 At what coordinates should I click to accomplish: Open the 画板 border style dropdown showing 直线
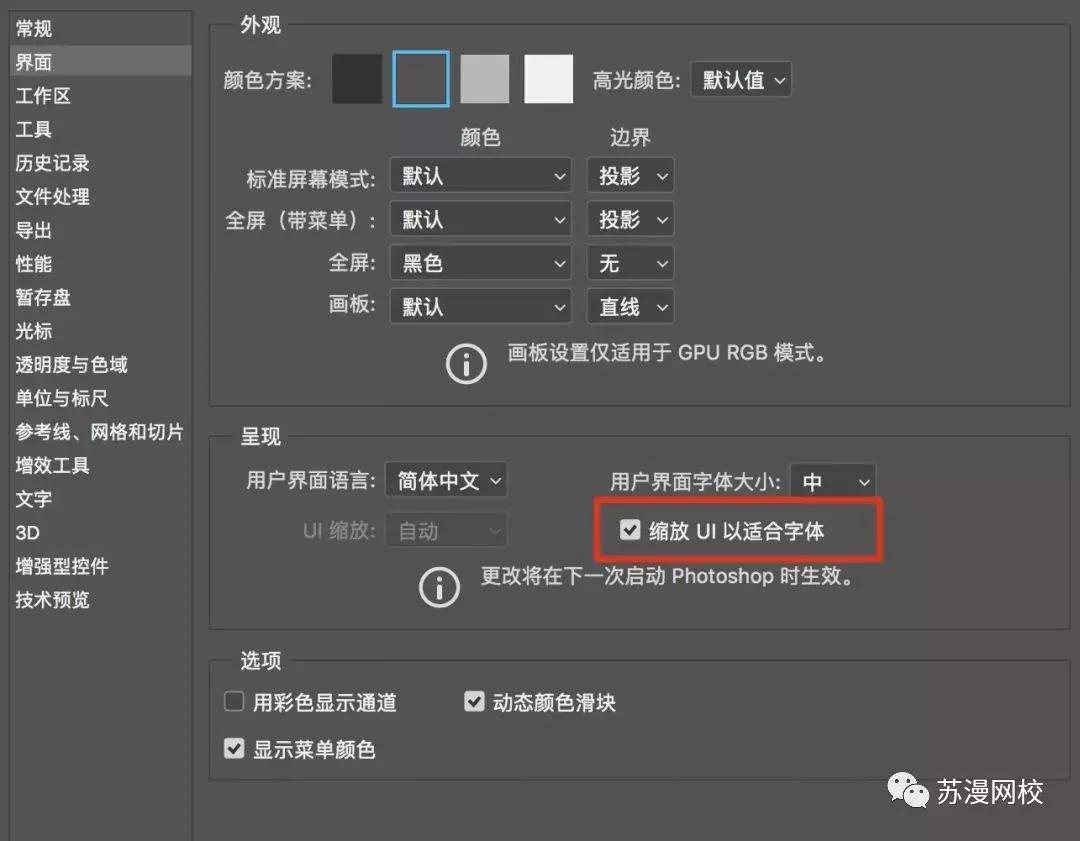point(630,306)
